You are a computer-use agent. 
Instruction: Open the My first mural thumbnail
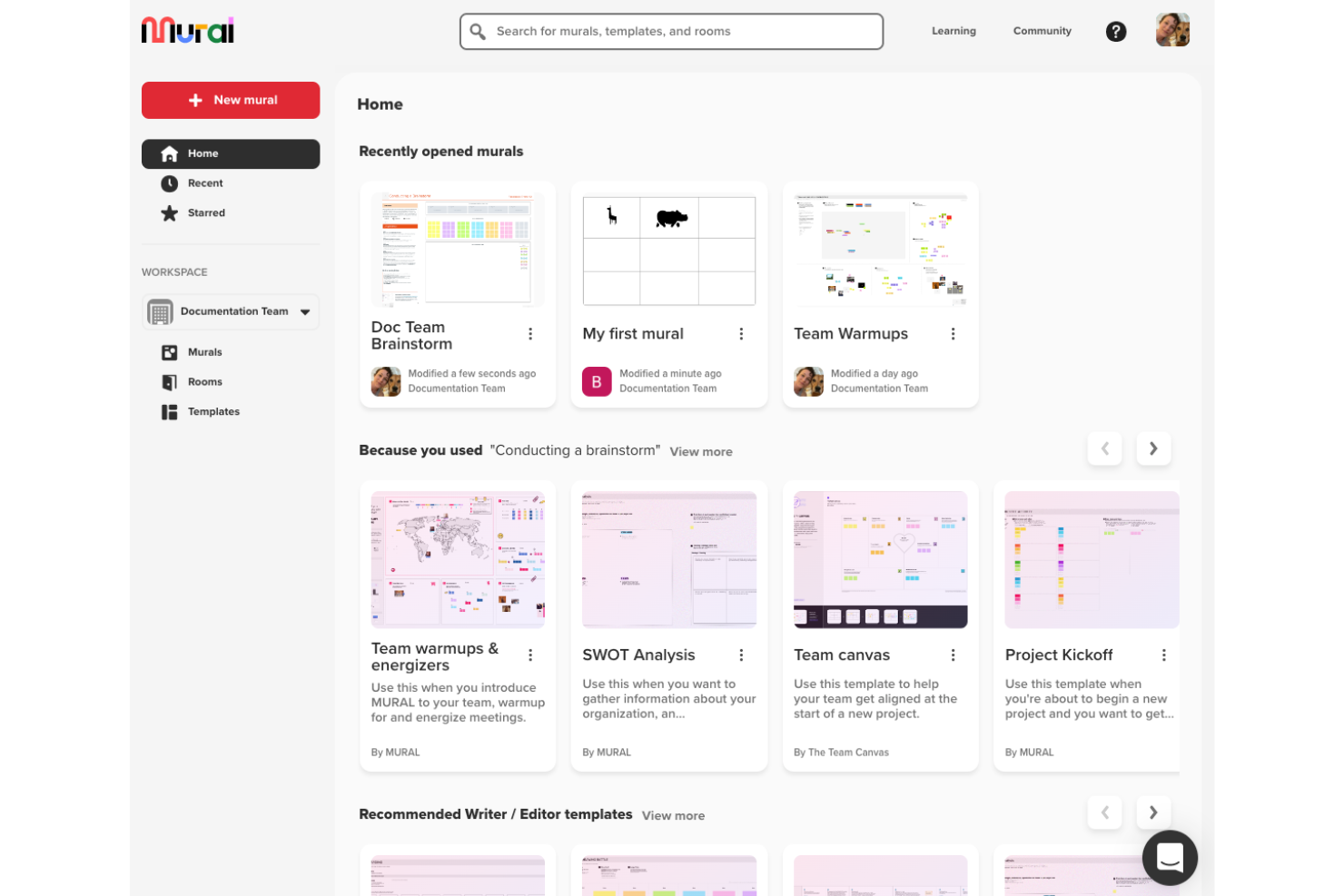[x=669, y=250]
